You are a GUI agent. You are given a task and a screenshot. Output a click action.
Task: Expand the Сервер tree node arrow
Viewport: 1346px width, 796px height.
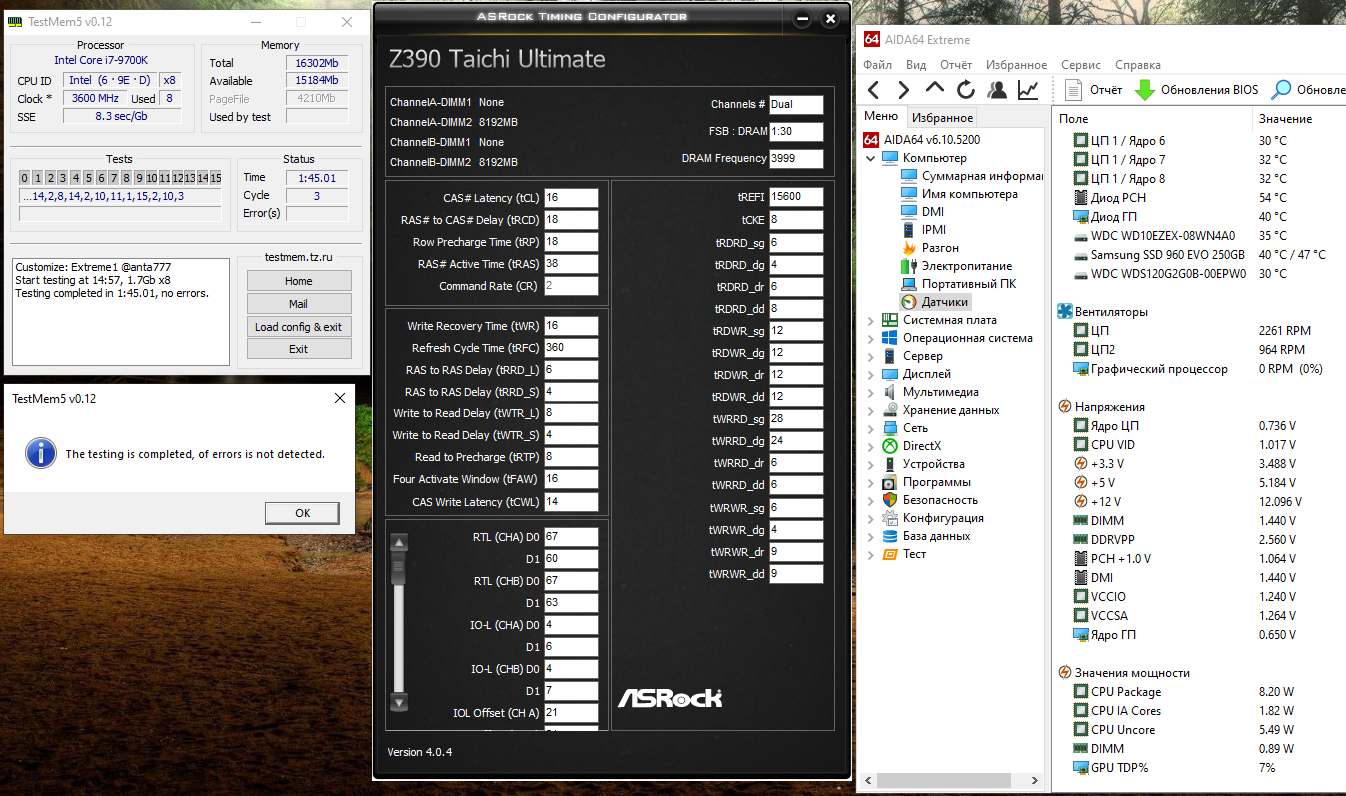pyautogui.click(x=871, y=356)
